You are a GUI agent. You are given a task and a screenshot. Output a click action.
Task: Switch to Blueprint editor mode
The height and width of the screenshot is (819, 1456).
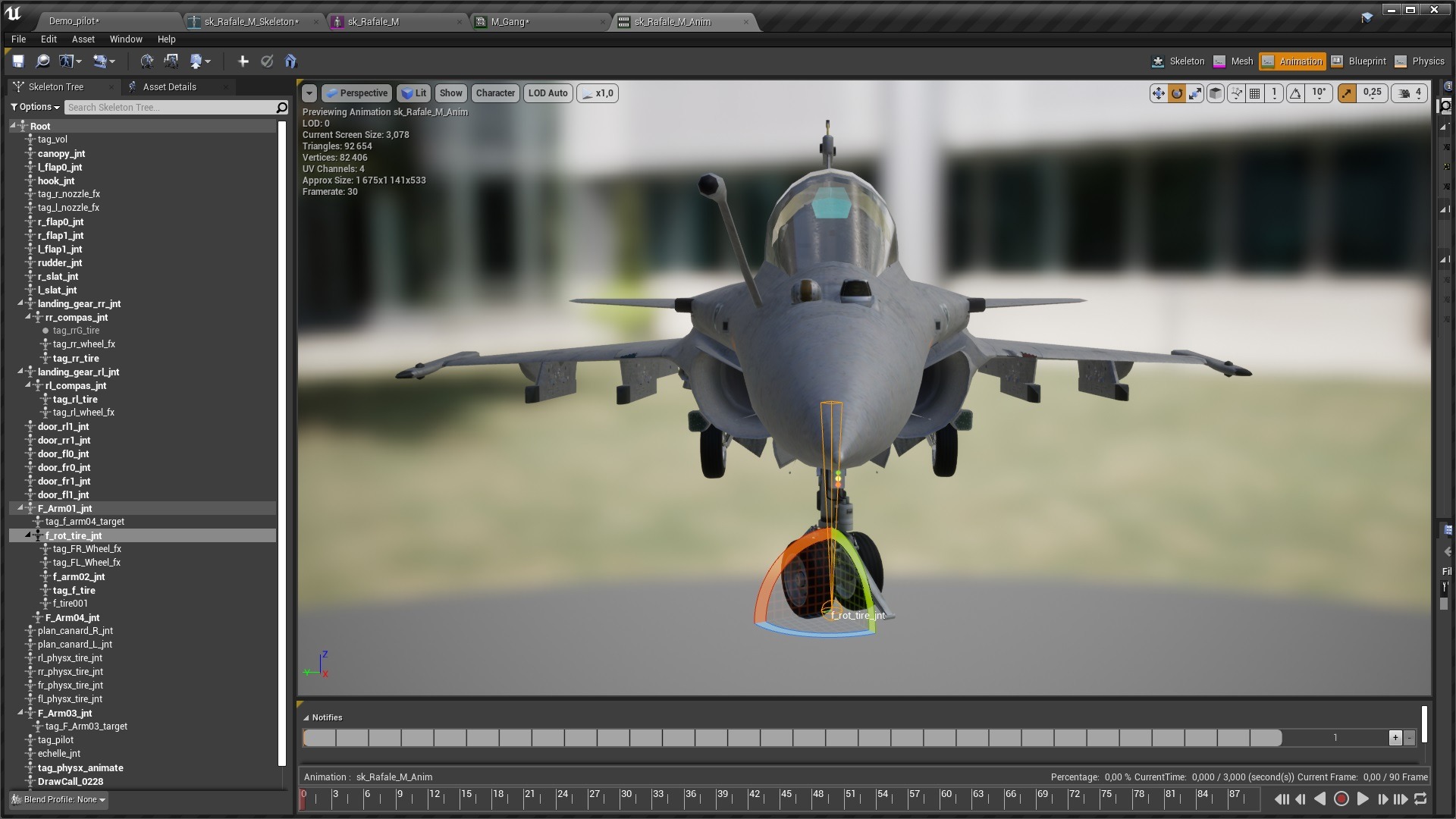point(1357,61)
